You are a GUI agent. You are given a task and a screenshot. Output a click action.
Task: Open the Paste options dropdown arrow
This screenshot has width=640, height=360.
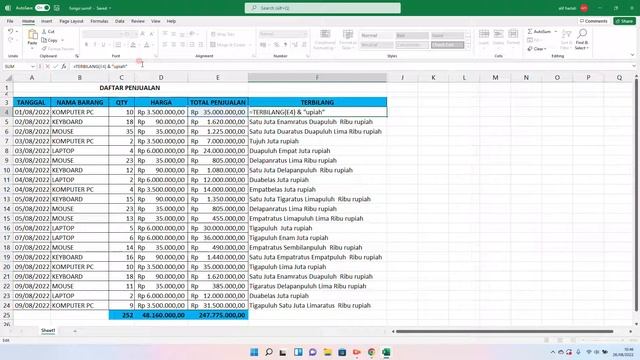[x=32, y=48]
